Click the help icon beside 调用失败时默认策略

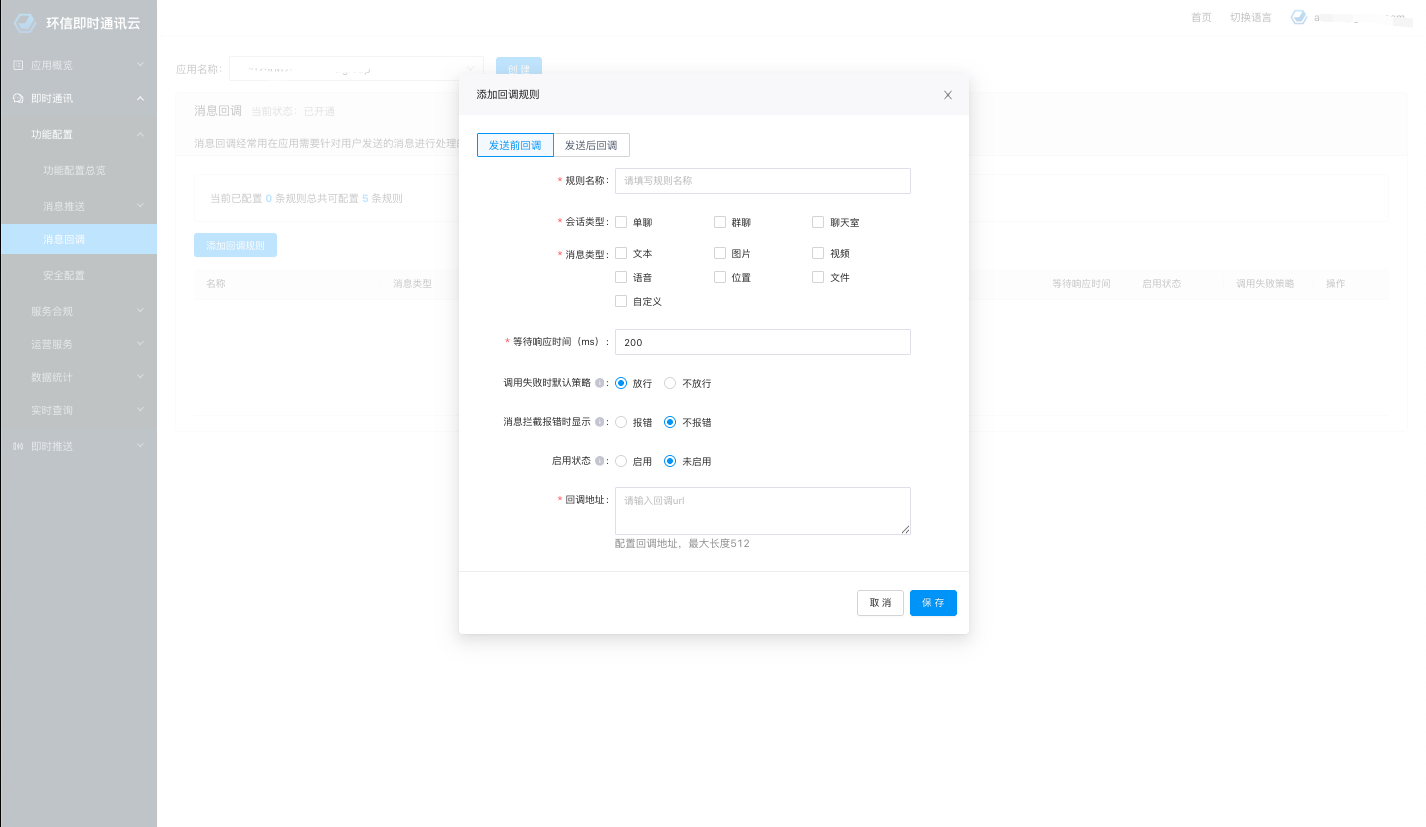click(x=599, y=383)
